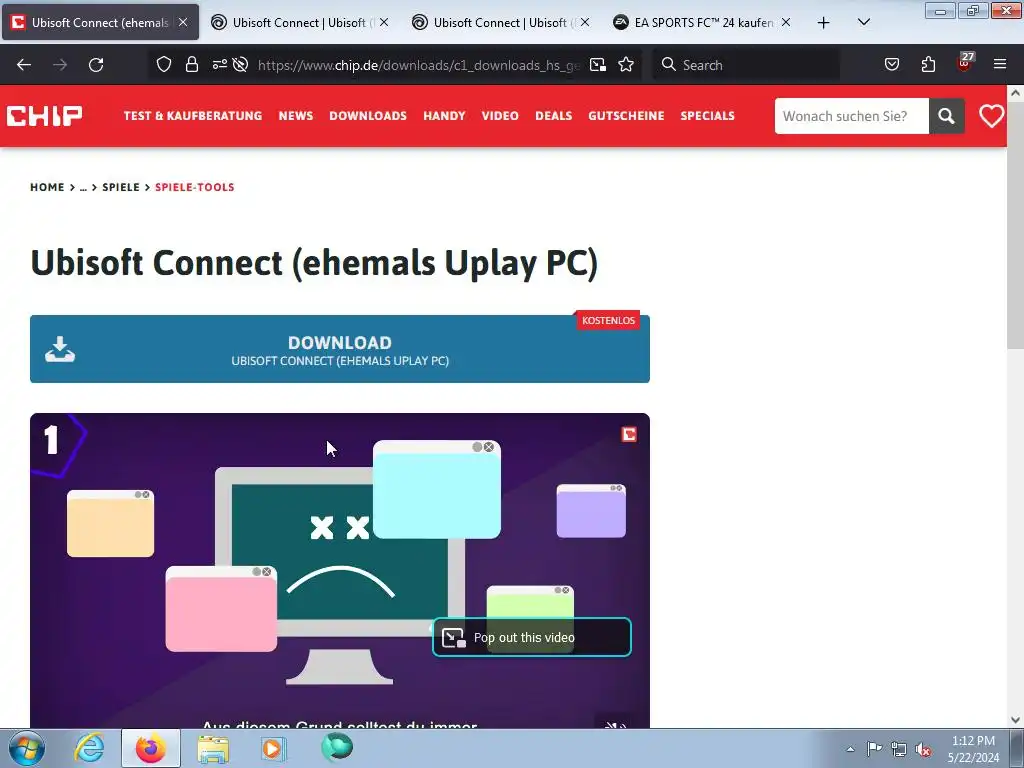Focus the Firefox Search box
The image size is (1024, 768).
click(x=746, y=65)
